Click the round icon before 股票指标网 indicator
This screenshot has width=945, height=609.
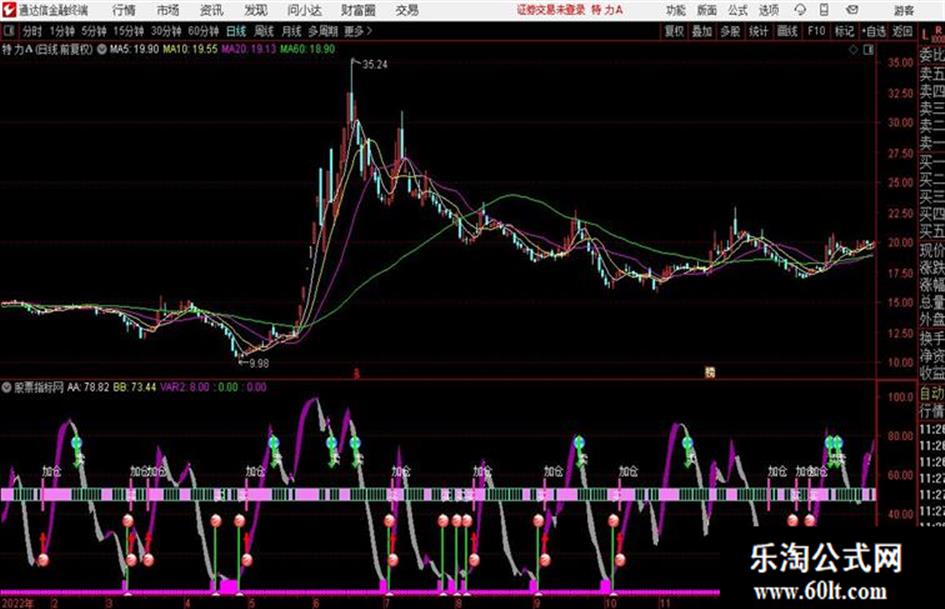tap(7, 388)
